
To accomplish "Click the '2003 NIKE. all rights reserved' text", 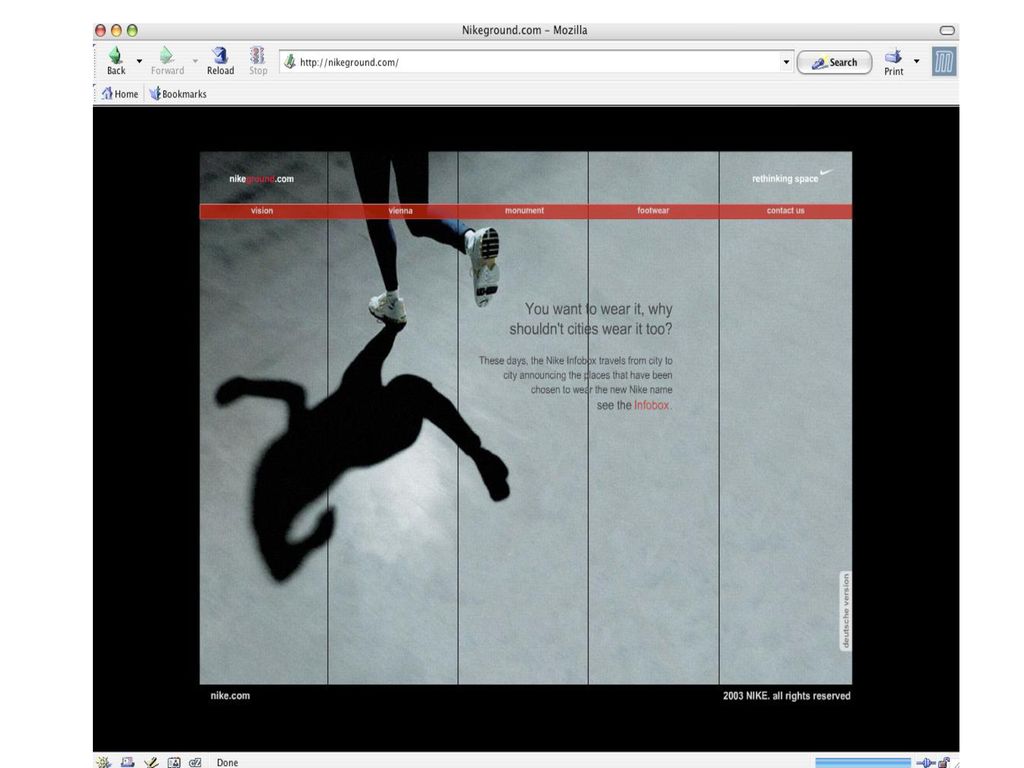I will (786, 696).
